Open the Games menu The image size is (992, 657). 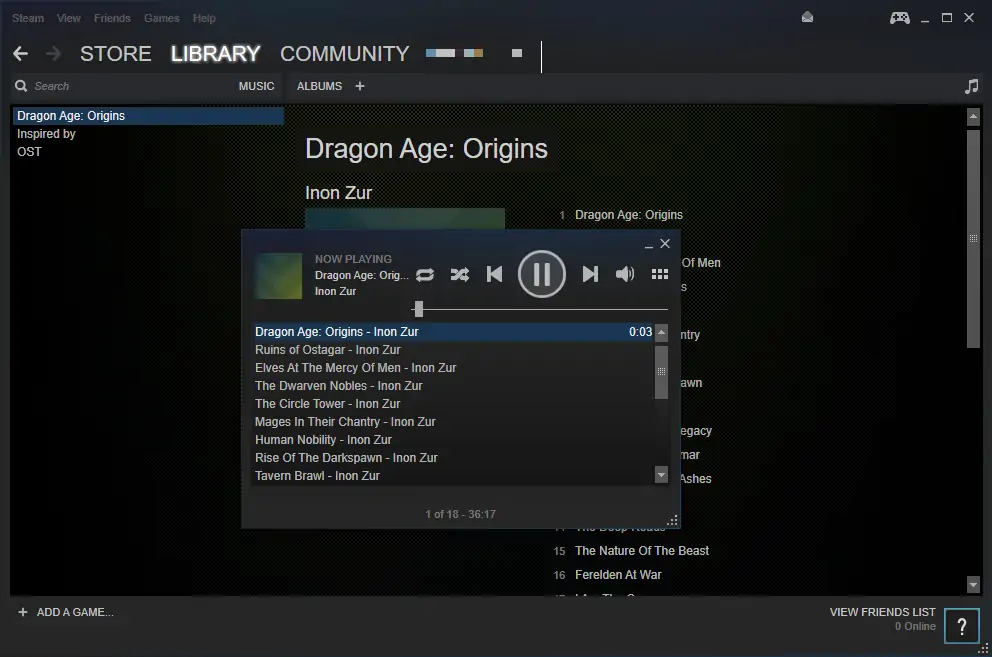(161, 18)
